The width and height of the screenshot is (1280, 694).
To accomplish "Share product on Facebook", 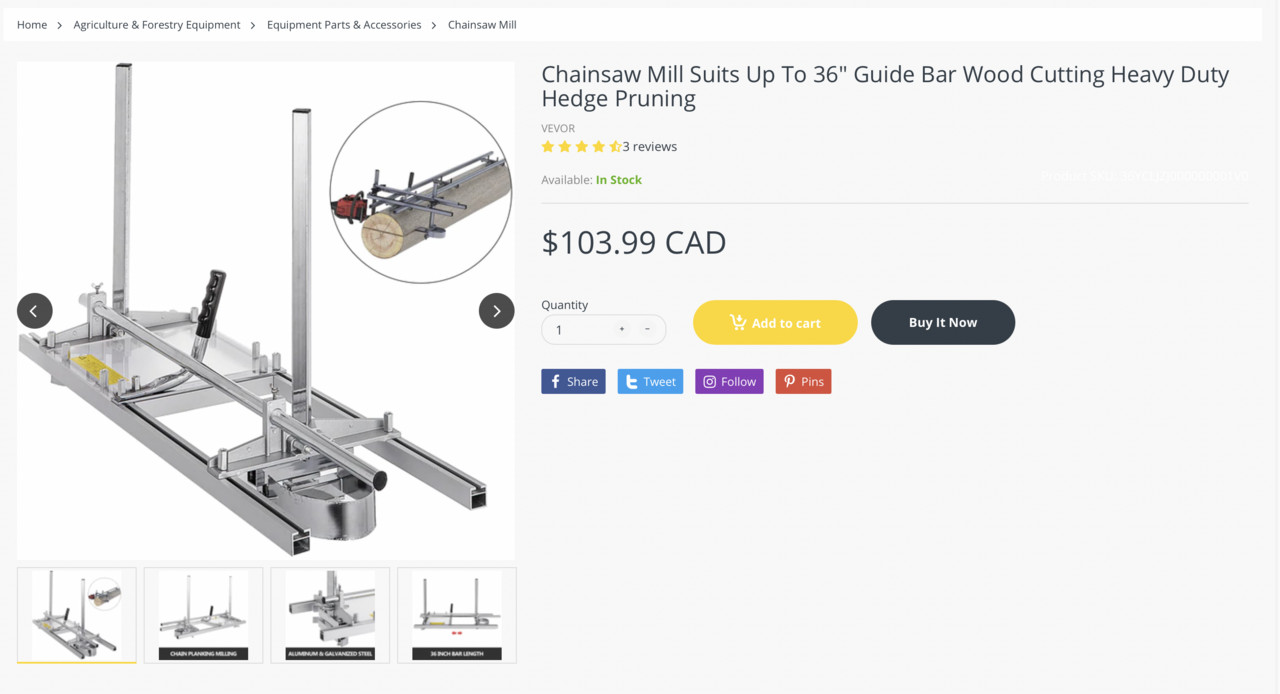I will [x=573, y=381].
